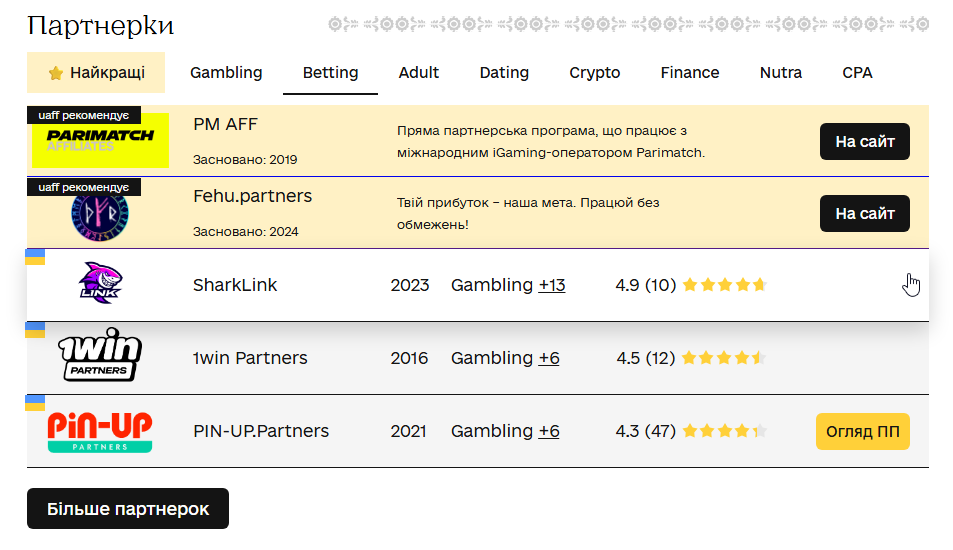Click the 1win Partners star rating

coord(724,358)
